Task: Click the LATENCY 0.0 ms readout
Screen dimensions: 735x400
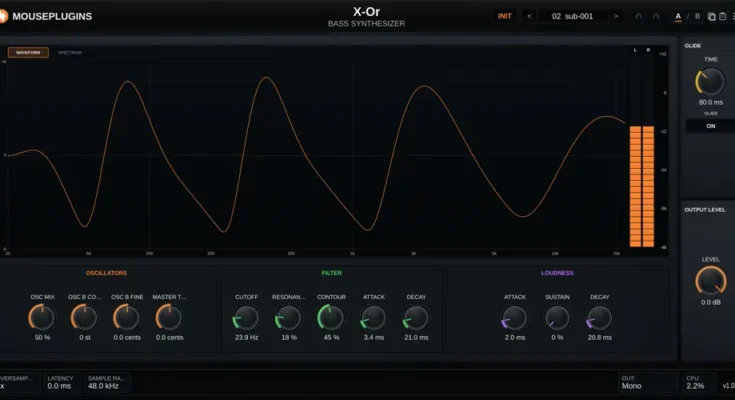Action: coord(60,382)
